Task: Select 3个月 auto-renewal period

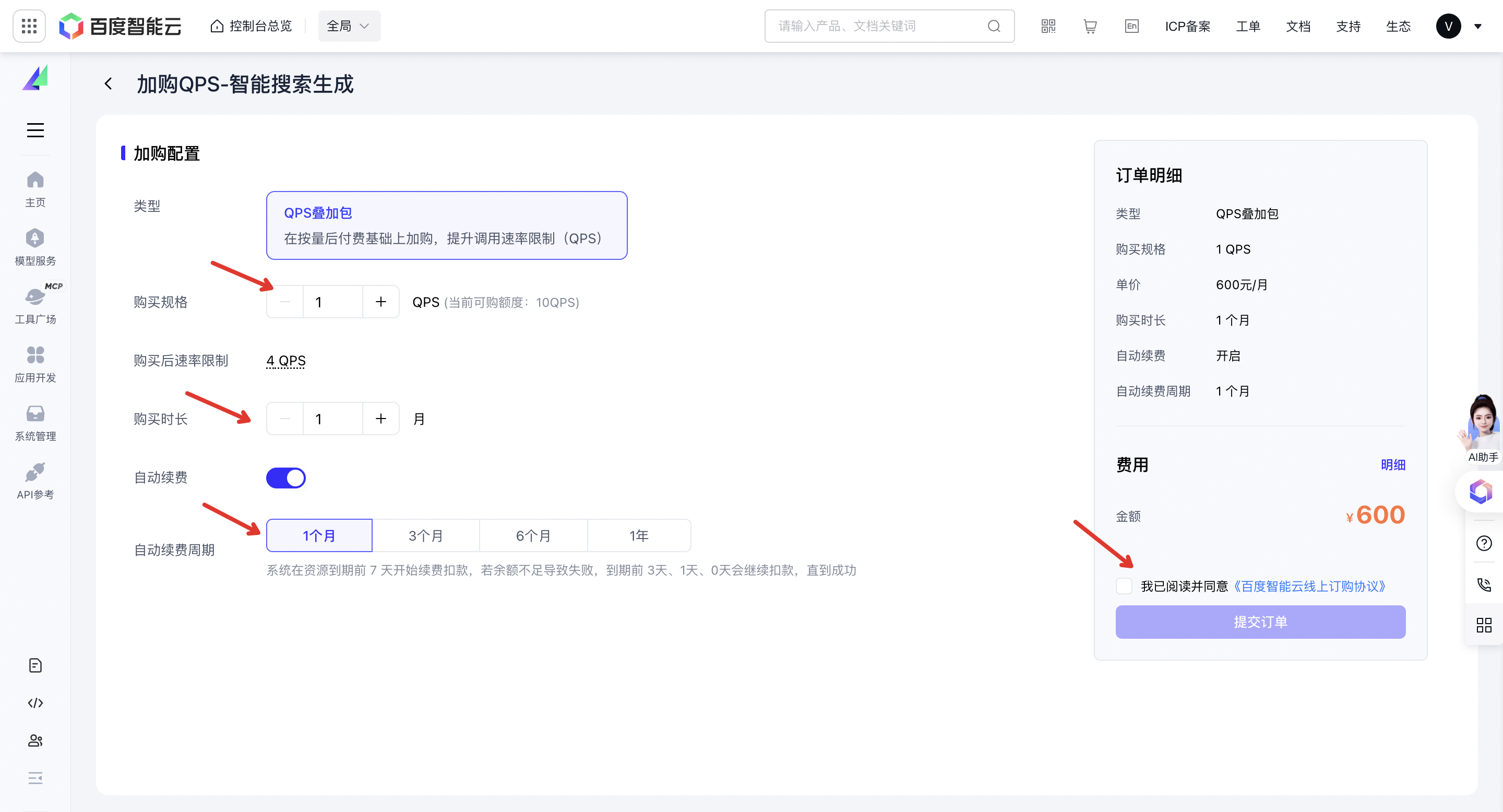Action: coord(425,535)
